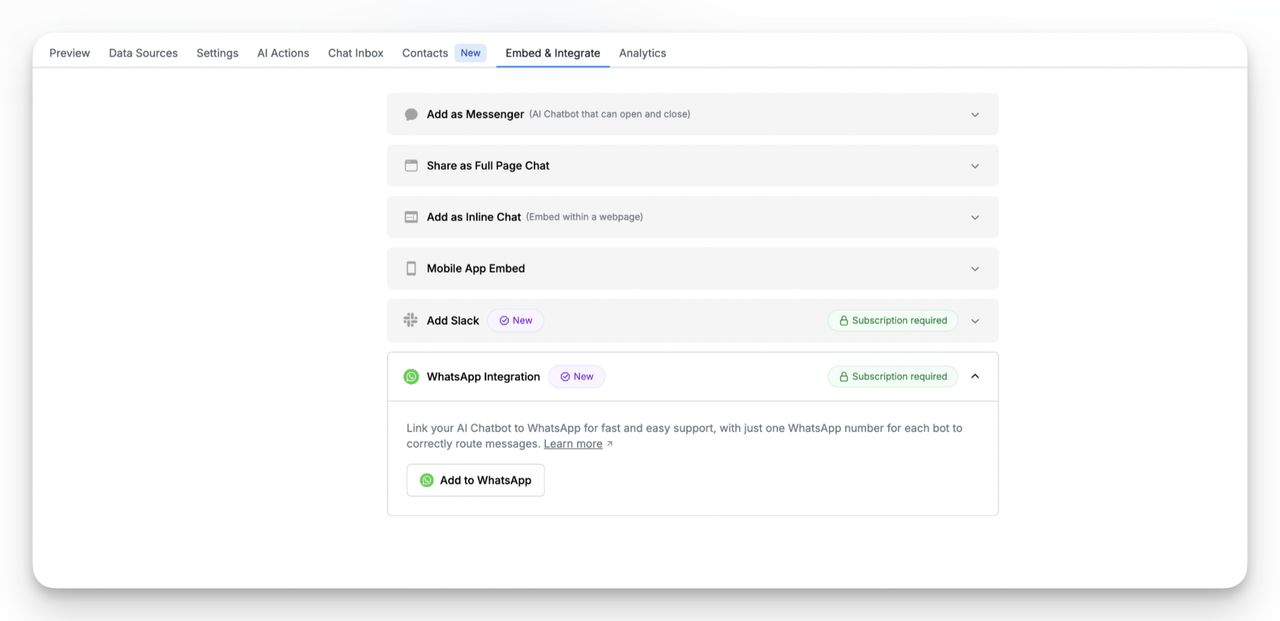Collapse the WhatsApp Integration section
Image resolution: width=1280 pixels, height=621 pixels.
coord(975,377)
